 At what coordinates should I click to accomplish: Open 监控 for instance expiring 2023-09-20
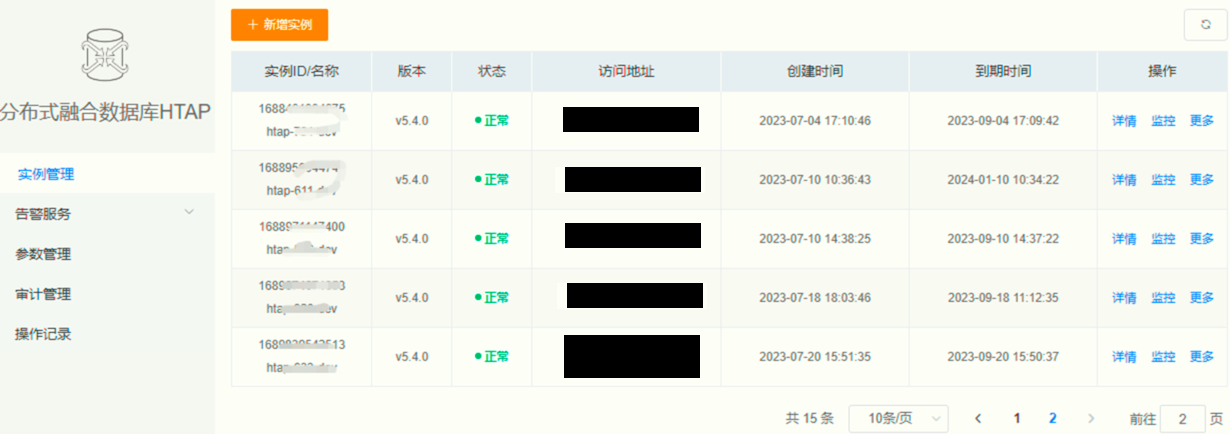pos(1163,357)
